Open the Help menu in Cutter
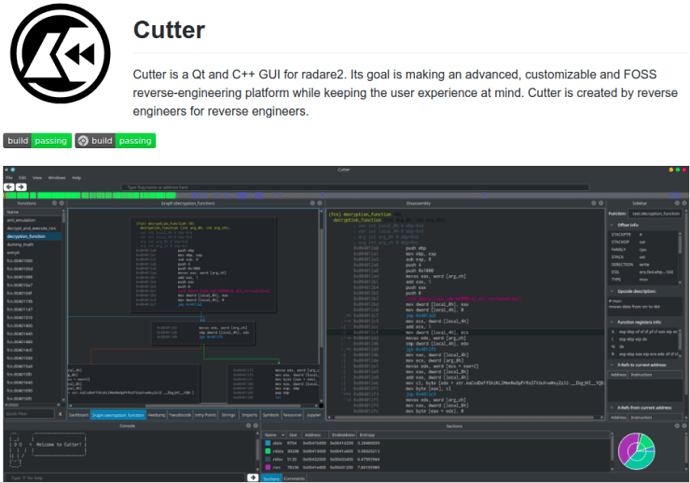Image resolution: width=690 pixels, height=483 pixels. (x=77, y=178)
